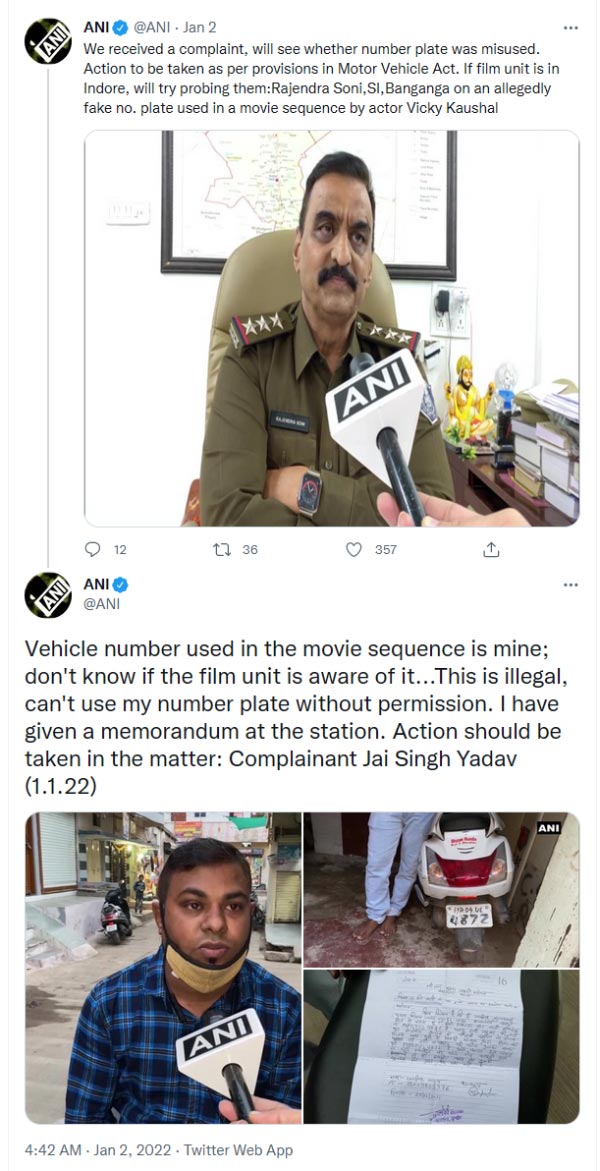Open the more options menu on the second tweet

(x=570, y=583)
